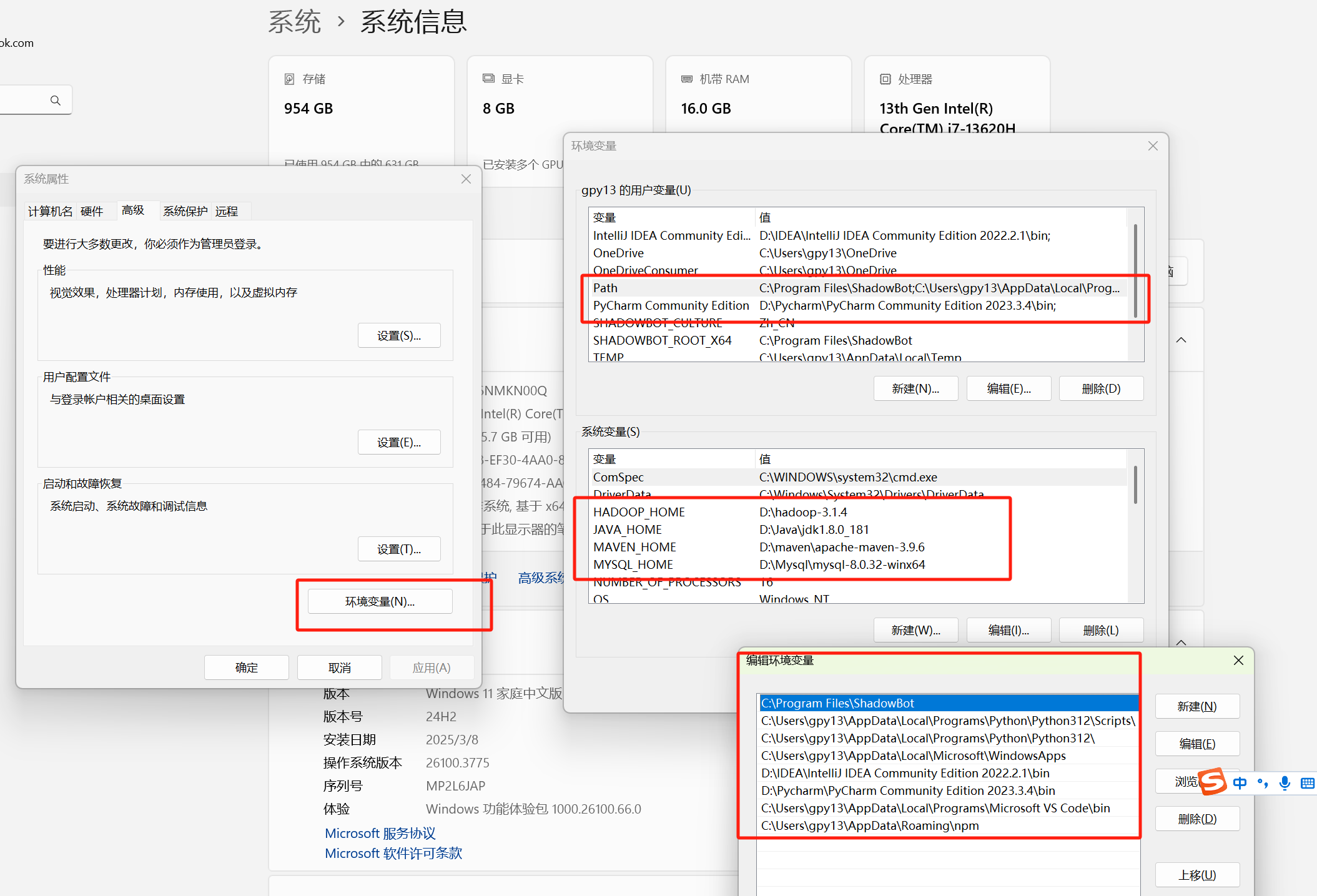Click 新建(N) in edit environment variable dialog

(1196, 706)
